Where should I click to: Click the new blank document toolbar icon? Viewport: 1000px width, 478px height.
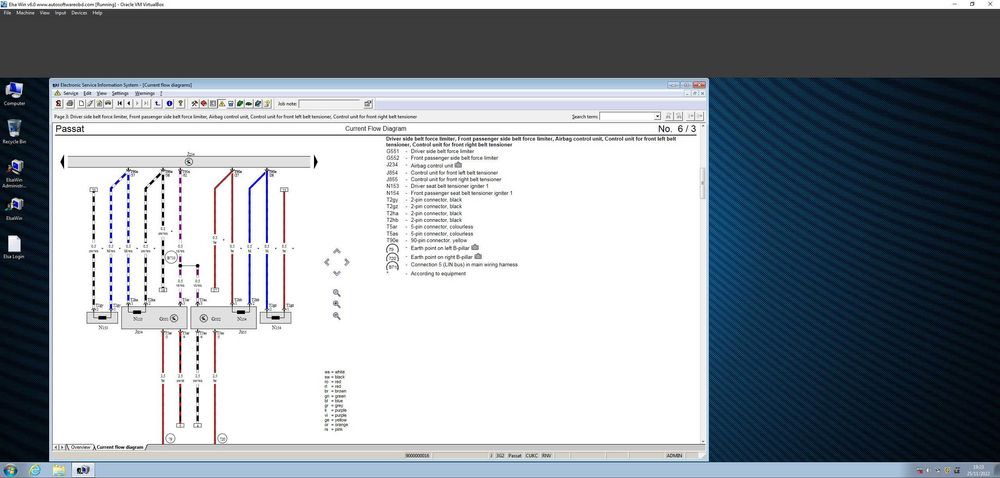click(x=81, y=103)
